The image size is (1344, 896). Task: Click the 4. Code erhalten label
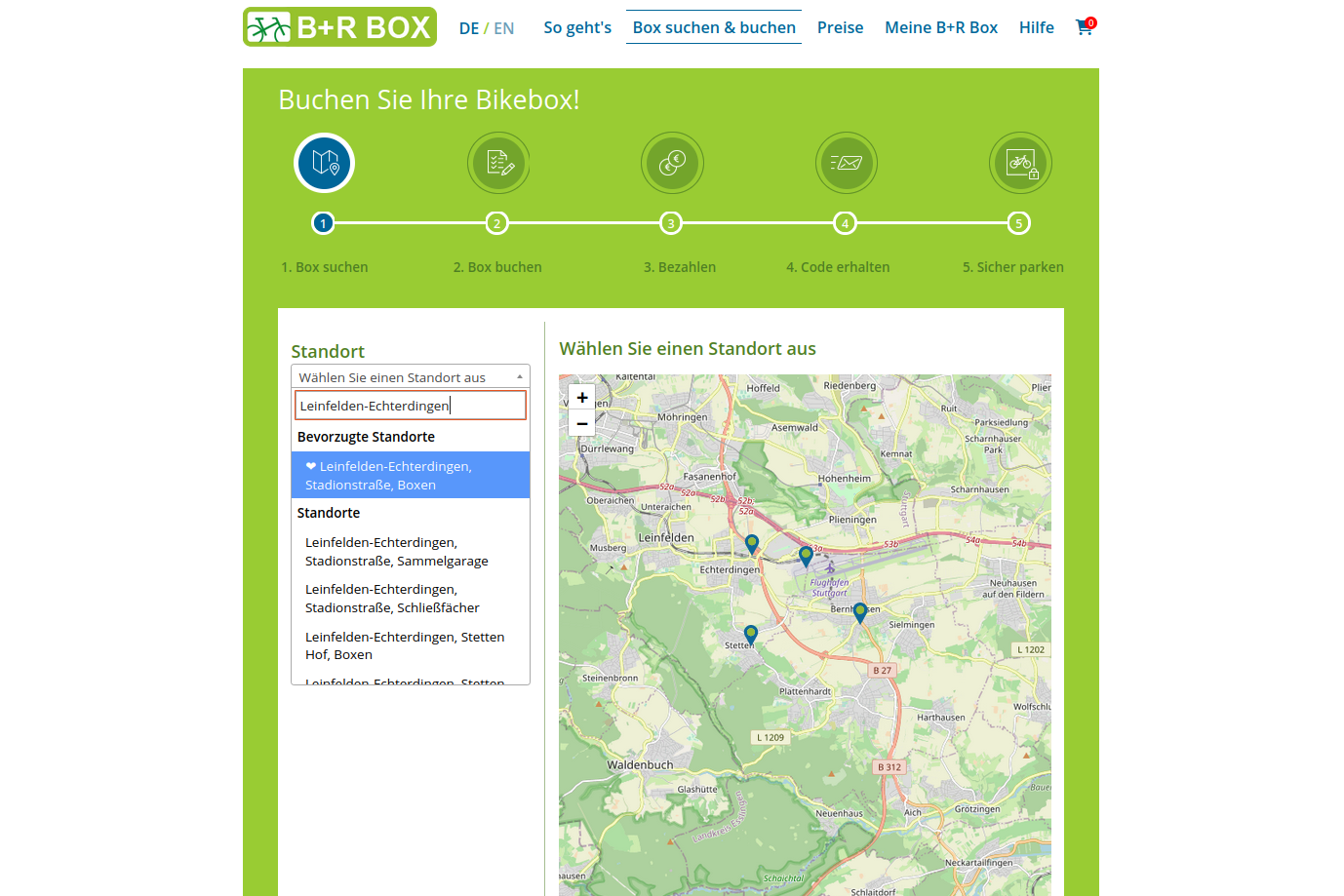tap(838, 267)
